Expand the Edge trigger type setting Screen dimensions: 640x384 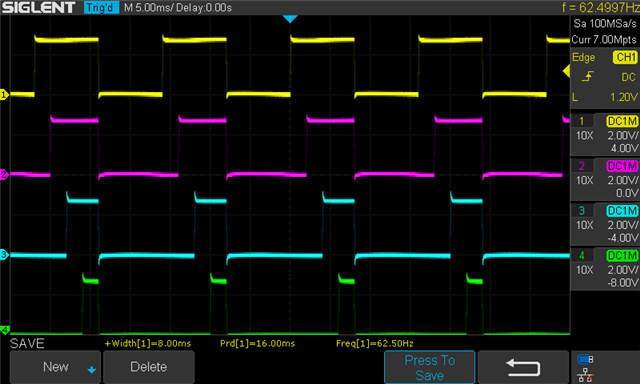tap(583, 58)
